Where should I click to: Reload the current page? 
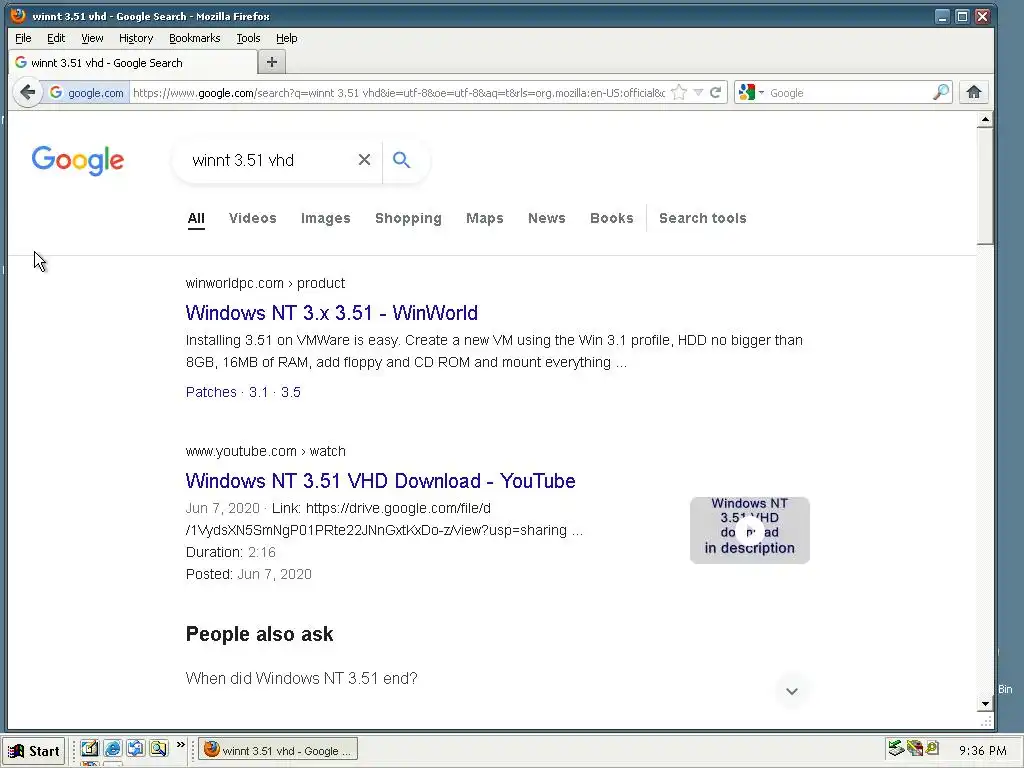716,93
